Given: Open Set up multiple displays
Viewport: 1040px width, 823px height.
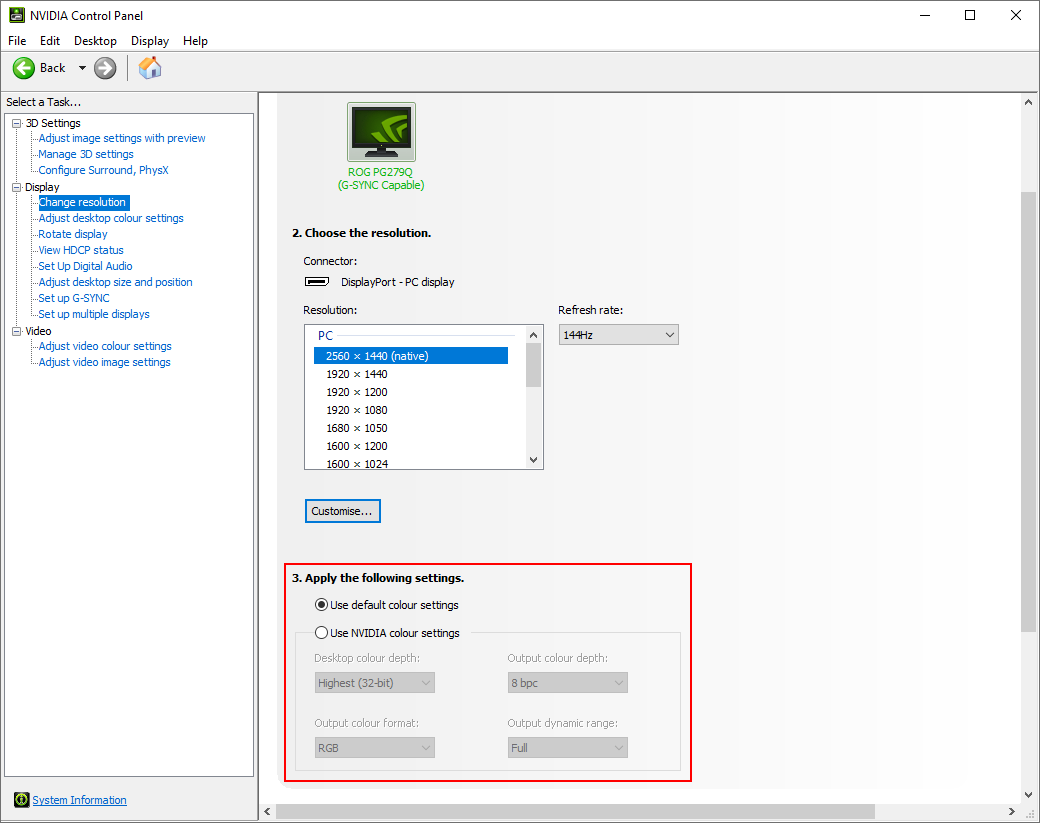Looking at the screenshot, I should pos(94,314).
